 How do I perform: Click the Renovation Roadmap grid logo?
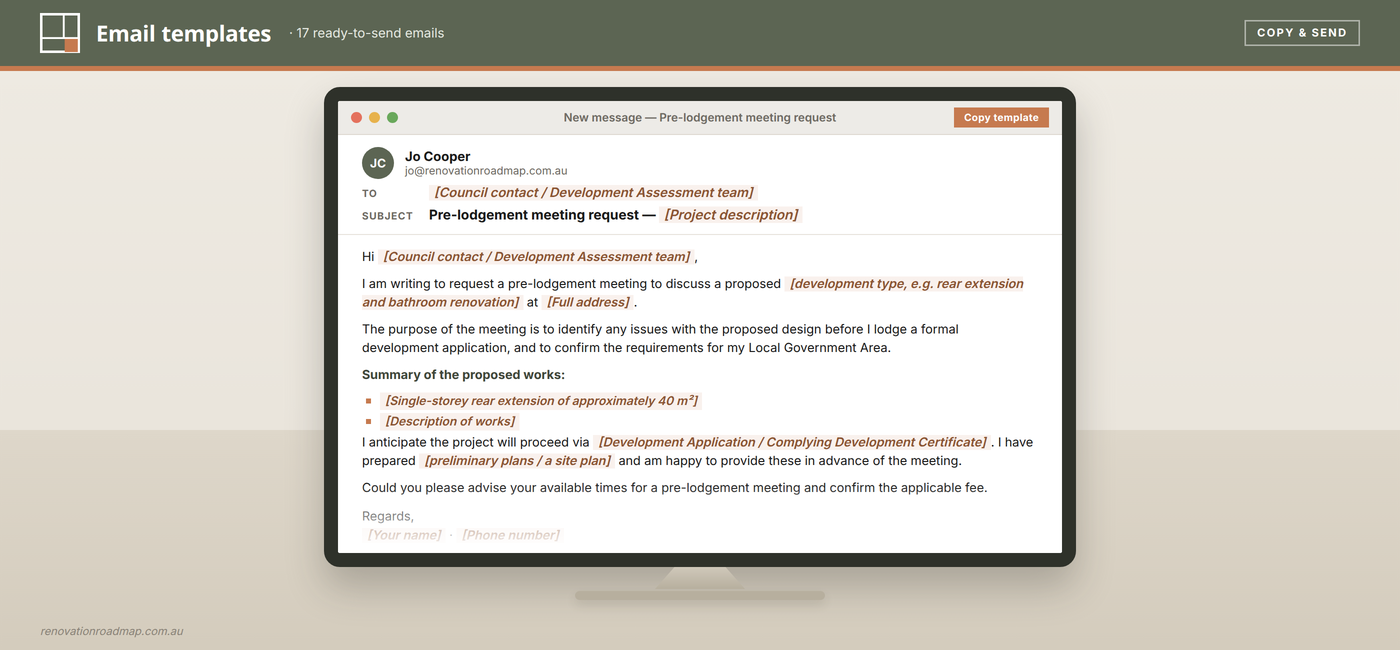[60, 33]
